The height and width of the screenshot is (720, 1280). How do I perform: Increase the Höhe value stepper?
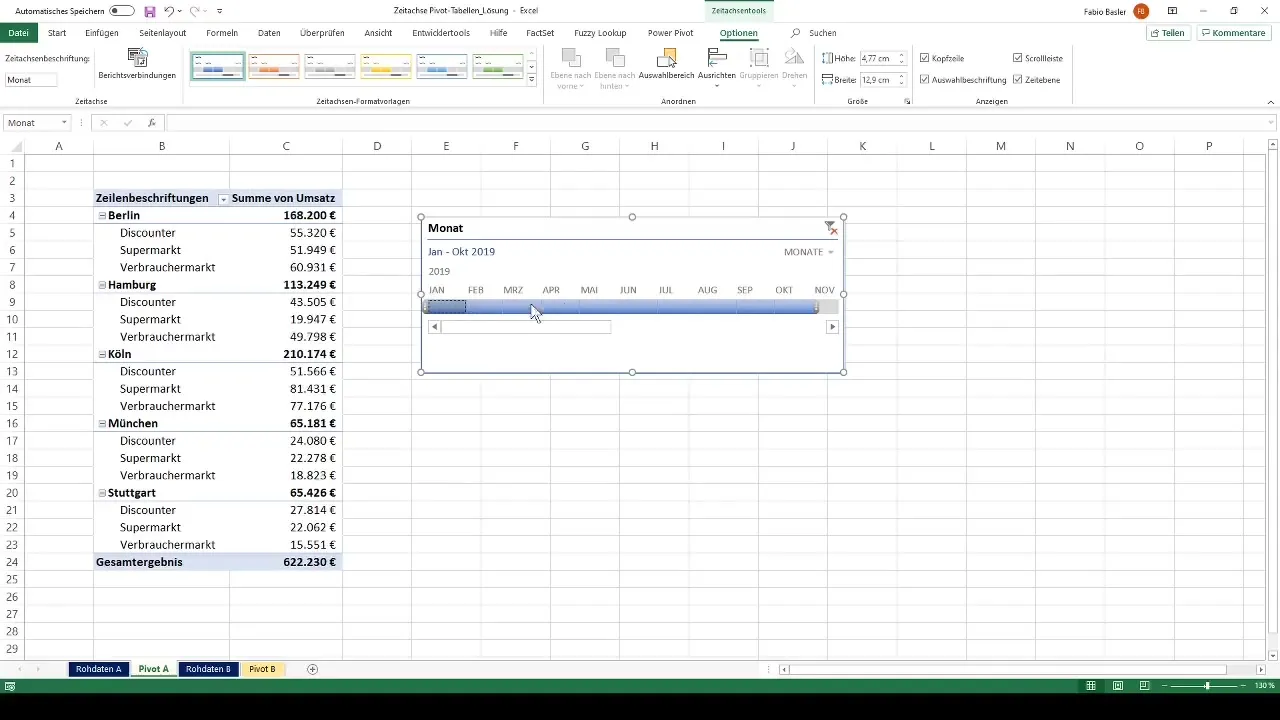(x=901, y=55)
